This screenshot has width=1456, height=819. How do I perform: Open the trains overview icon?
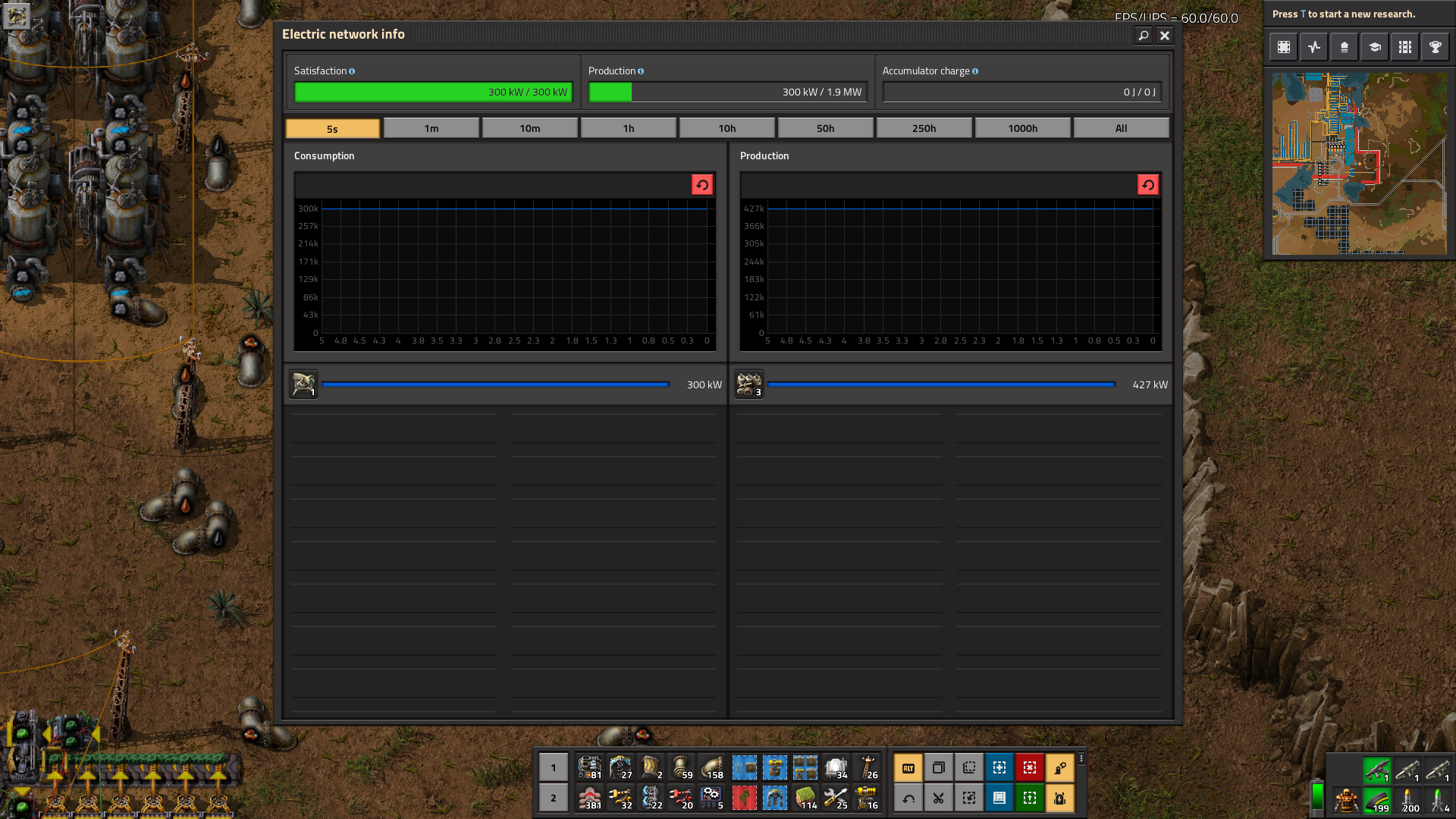(1405, 47)
